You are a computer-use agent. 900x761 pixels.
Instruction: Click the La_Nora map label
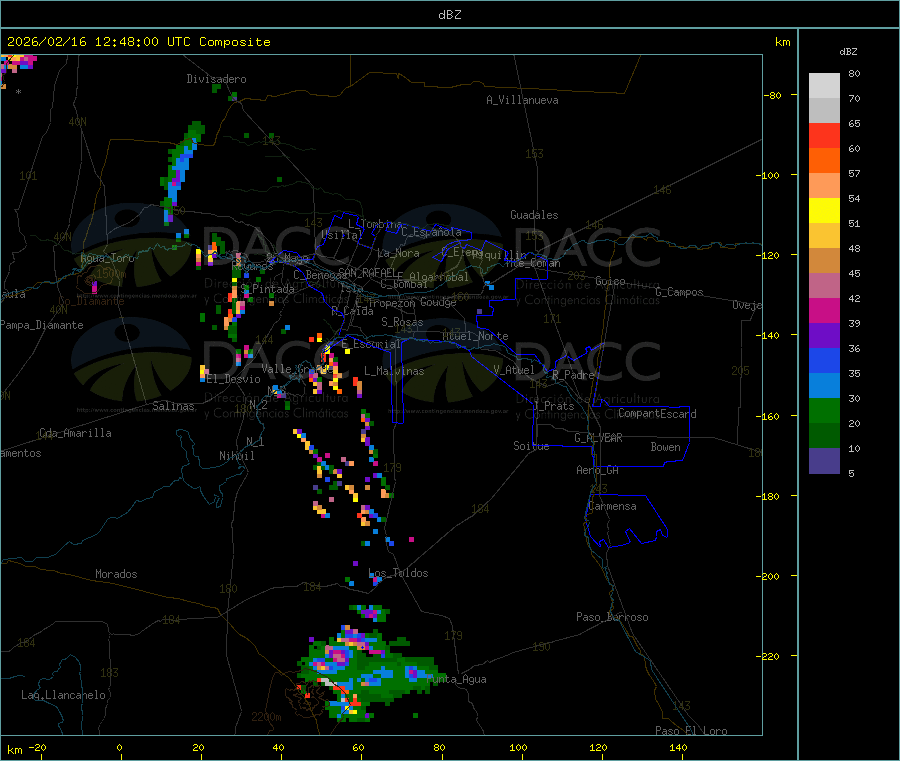pos(398,253)
